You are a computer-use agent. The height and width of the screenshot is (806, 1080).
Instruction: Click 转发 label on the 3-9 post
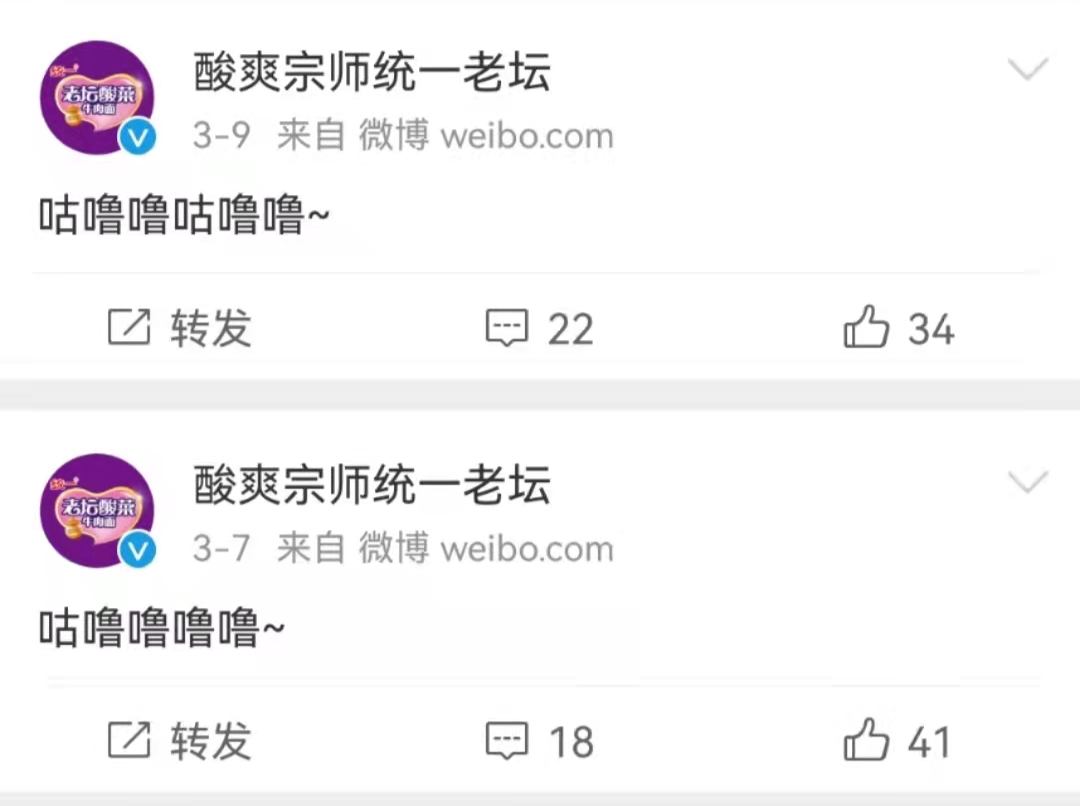(x=211, y=328)
